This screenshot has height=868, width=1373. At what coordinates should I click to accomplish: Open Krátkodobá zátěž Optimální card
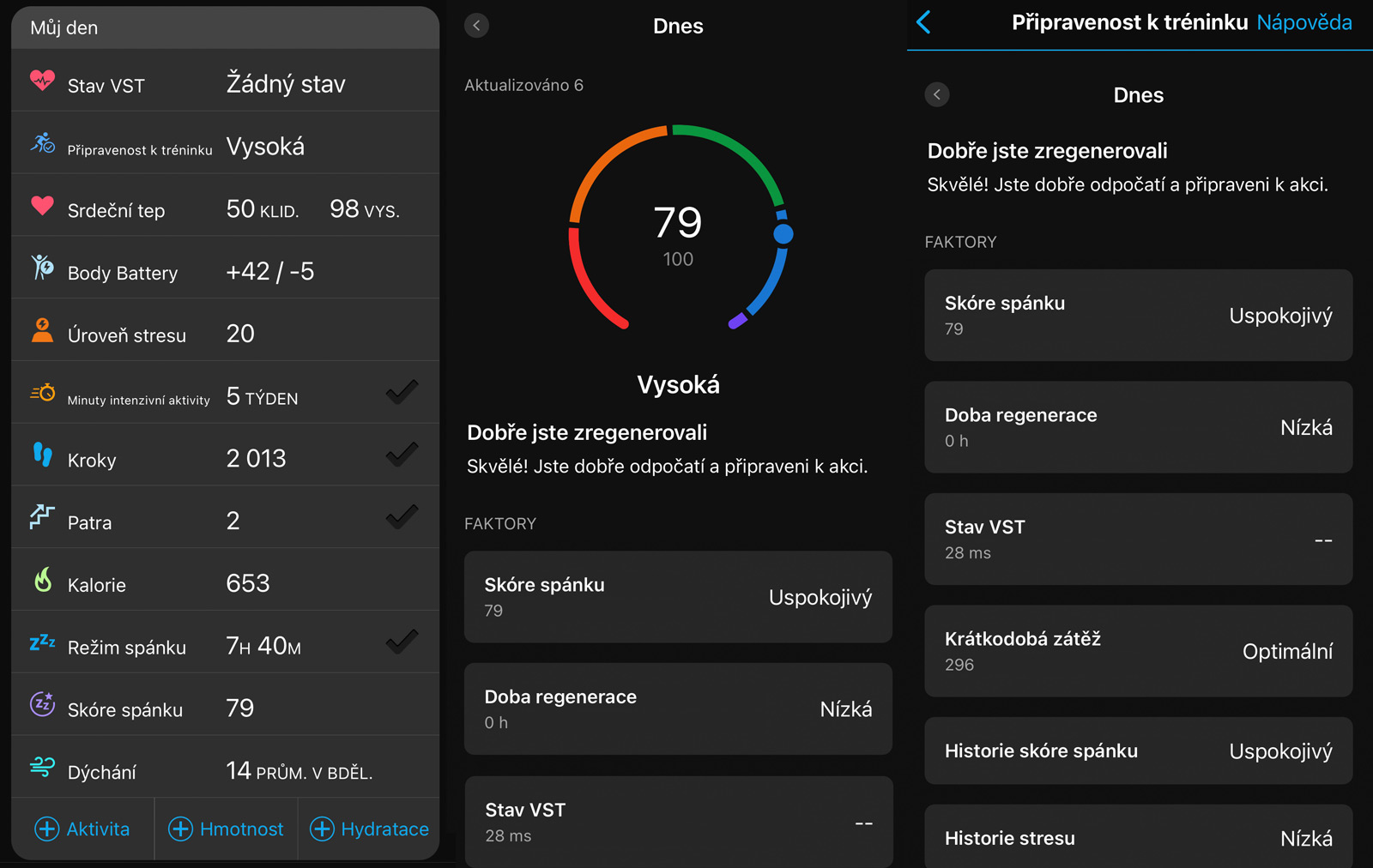coord(1139,651)
